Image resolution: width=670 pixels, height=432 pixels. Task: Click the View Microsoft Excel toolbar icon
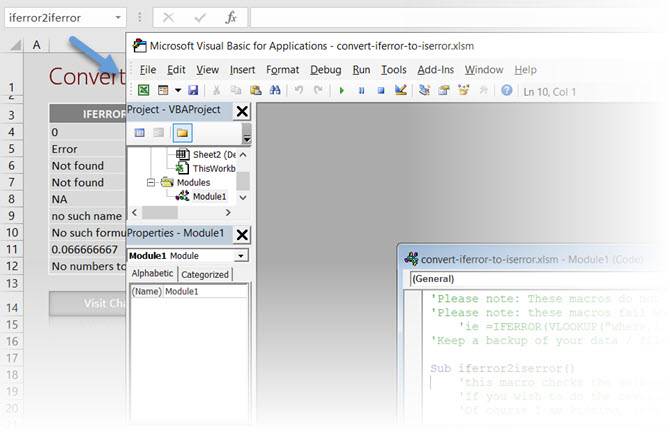(x=144, y=90)
